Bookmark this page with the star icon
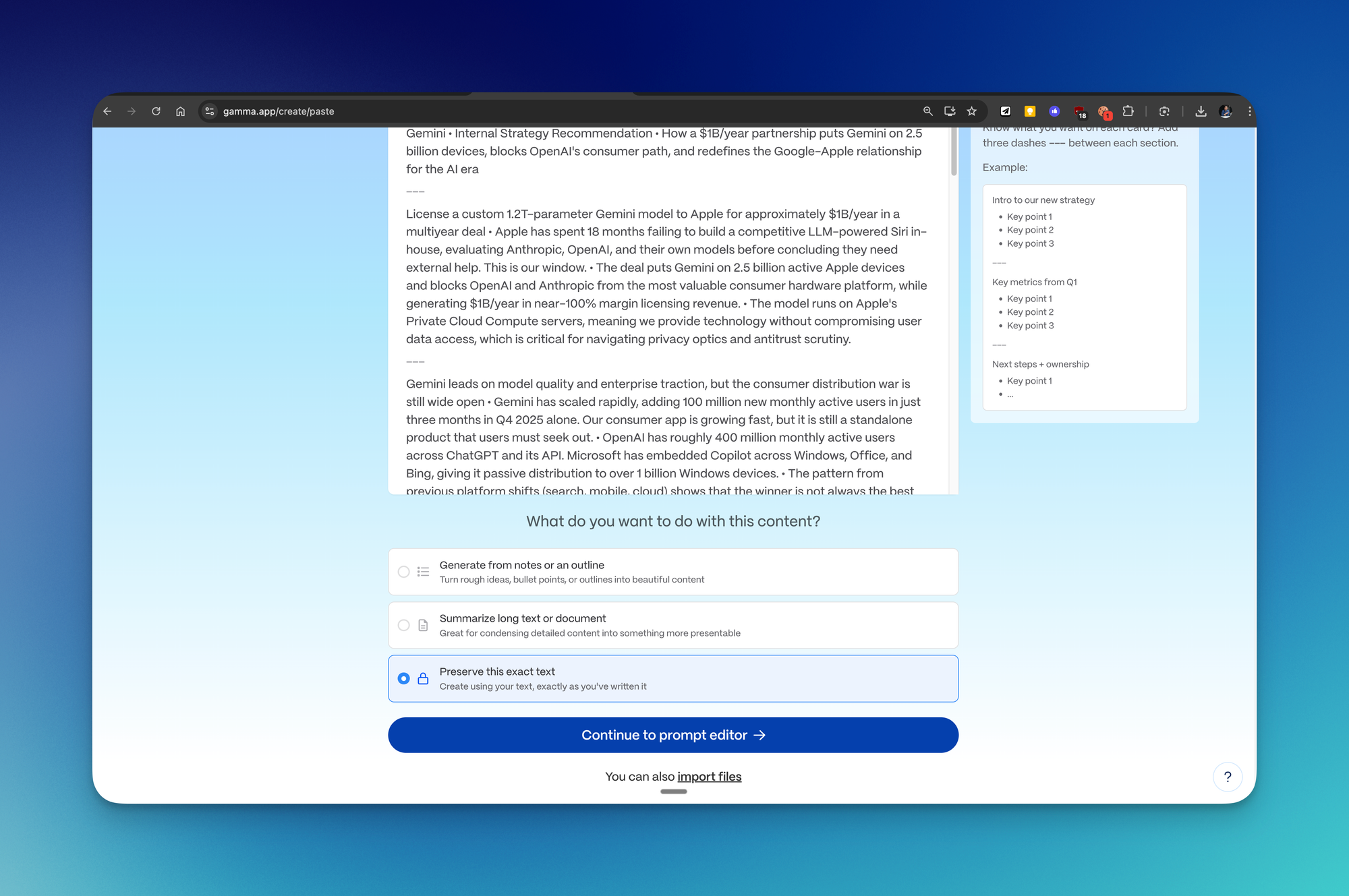Screen dimensions: 1349x896 pos(971,111)
